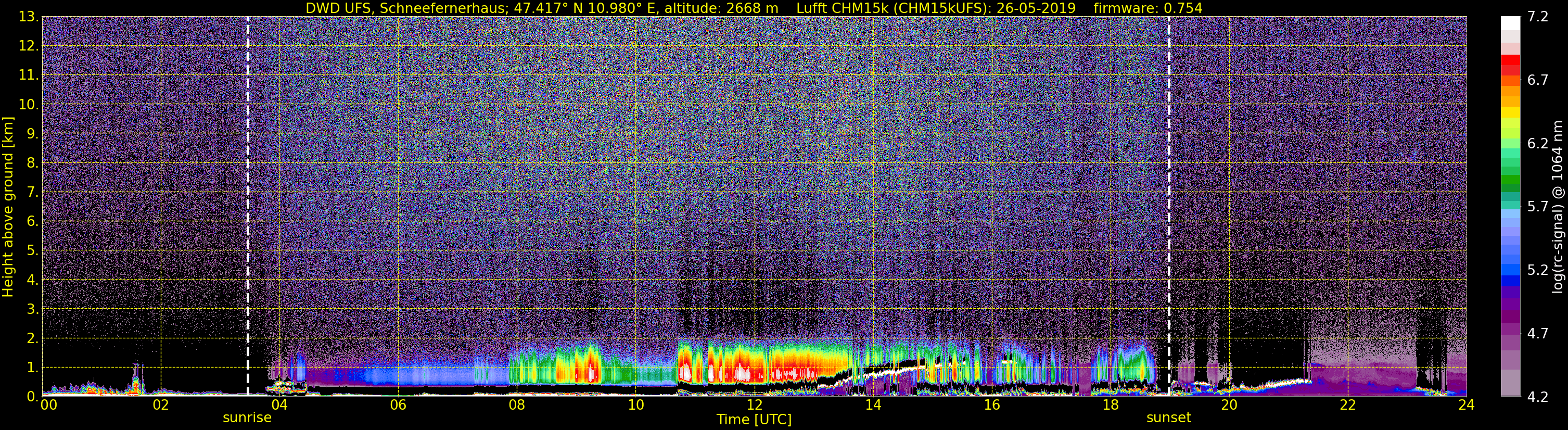Click the '13.' height tick label
The image size is (1568, 430).
click(x=28, y=17)
